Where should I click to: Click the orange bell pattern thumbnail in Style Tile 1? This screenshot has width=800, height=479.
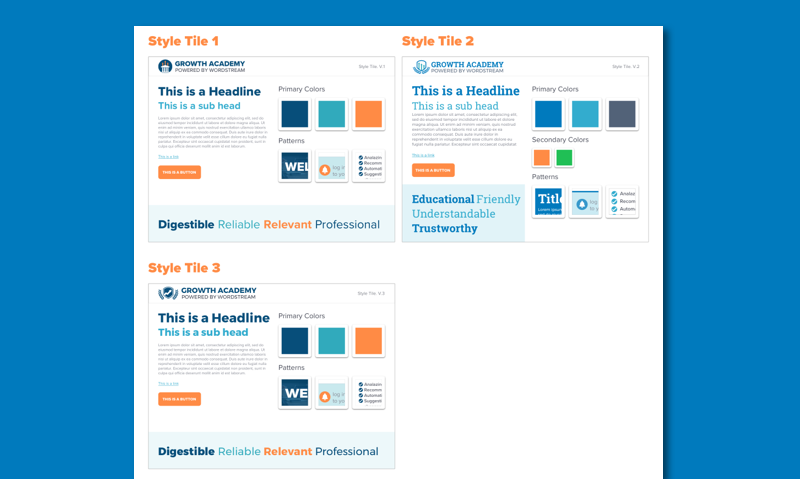pos(332,166)
